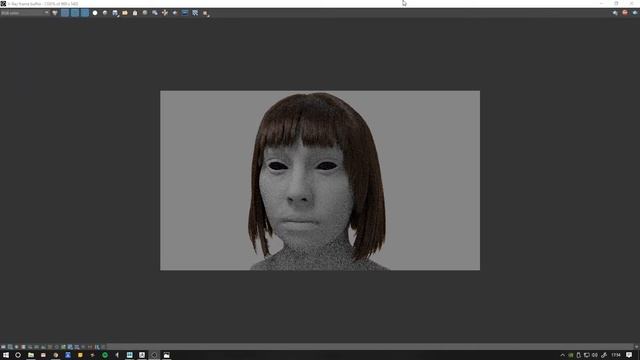Screen dimensions: 640x360
Task: Load an image with the folder icon
Action: tap(125, 13)
